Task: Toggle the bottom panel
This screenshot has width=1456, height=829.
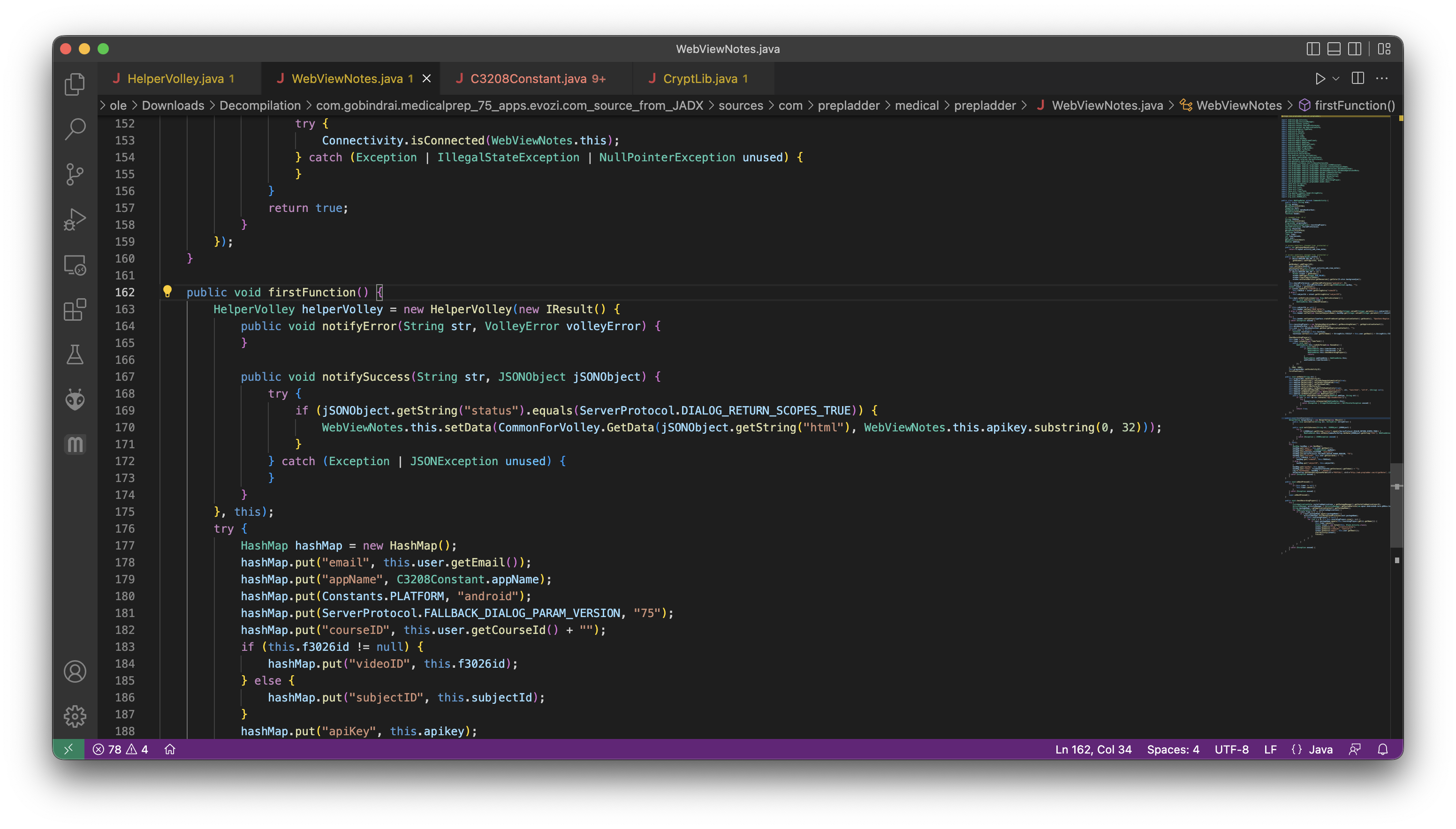Action: (x=1334, y=49)
